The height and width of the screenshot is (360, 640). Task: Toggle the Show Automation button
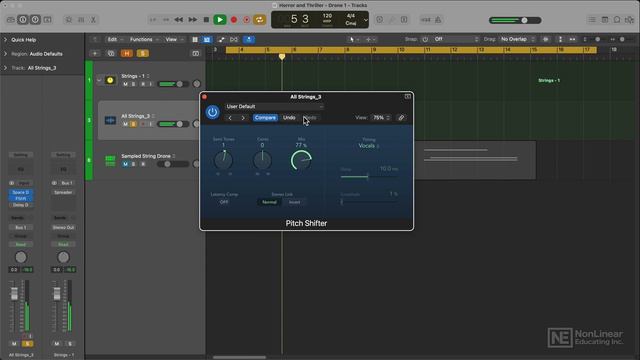[x=221, y=40]
